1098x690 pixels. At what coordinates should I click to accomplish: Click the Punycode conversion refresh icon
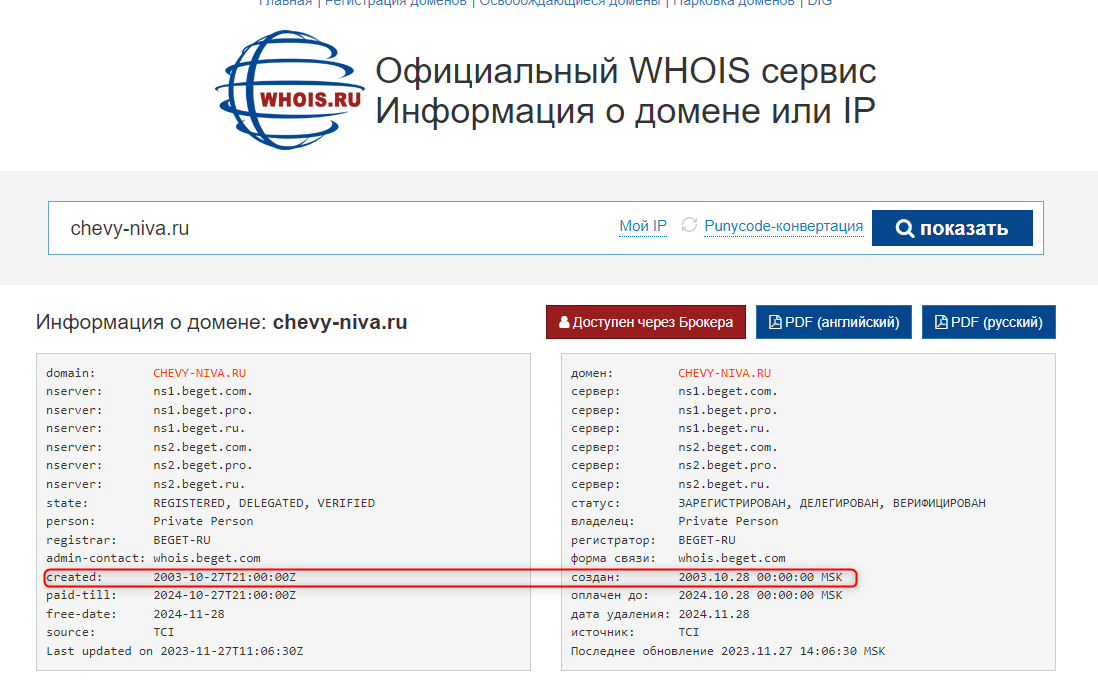pyautogui.click(x=689, y=225)
